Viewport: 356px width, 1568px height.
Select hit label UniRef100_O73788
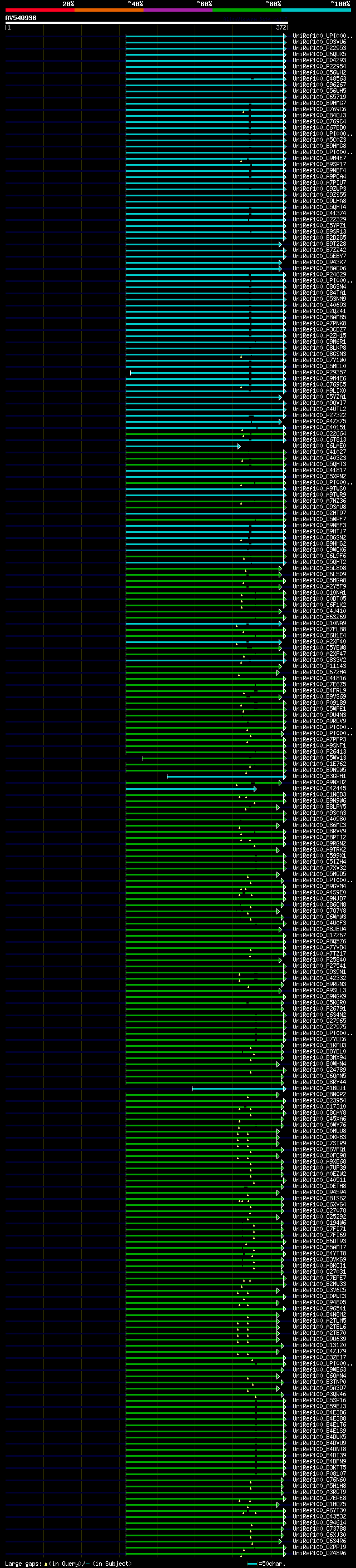319,1529
